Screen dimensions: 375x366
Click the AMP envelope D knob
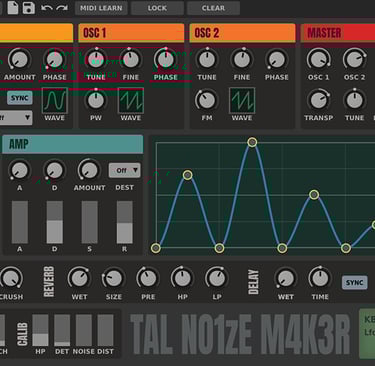[x=54, y=170]
